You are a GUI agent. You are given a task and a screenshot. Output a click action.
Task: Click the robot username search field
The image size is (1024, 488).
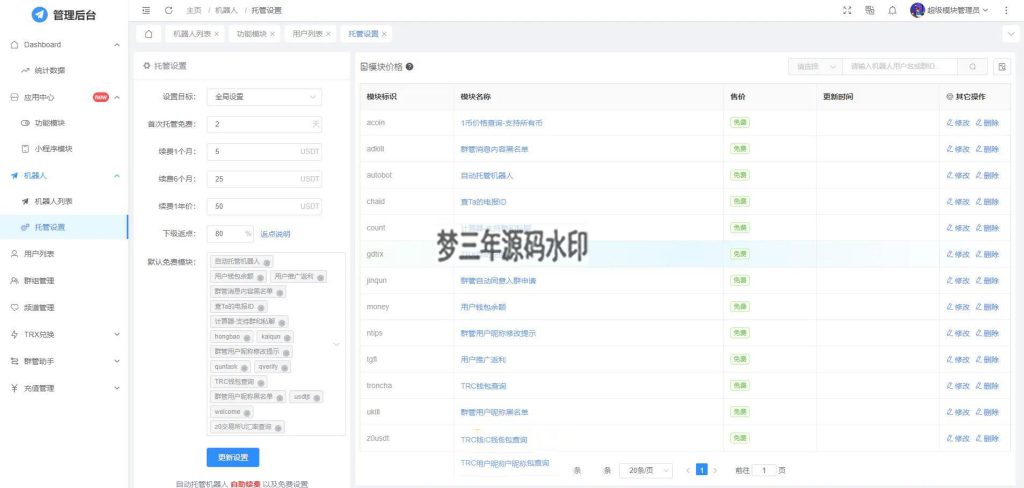pyautogui.click(x=900, y=67)
